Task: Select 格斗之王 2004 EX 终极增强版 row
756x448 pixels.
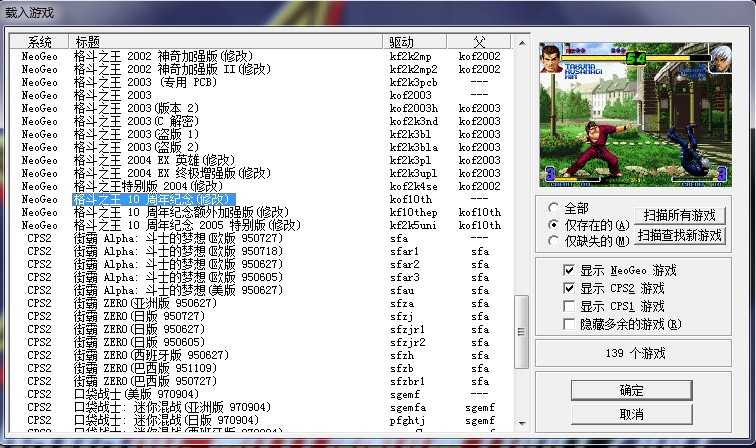Action: click(x=260, y=174)
